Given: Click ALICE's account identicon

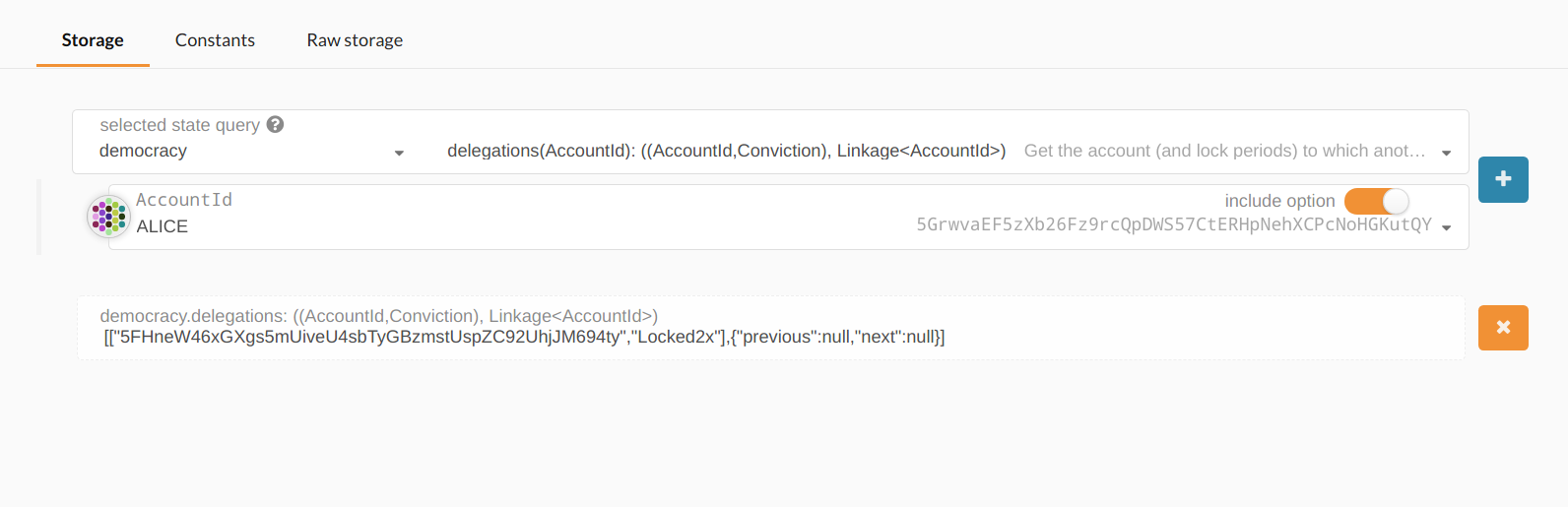Looking at the screenshot, I should coord(108,217).
